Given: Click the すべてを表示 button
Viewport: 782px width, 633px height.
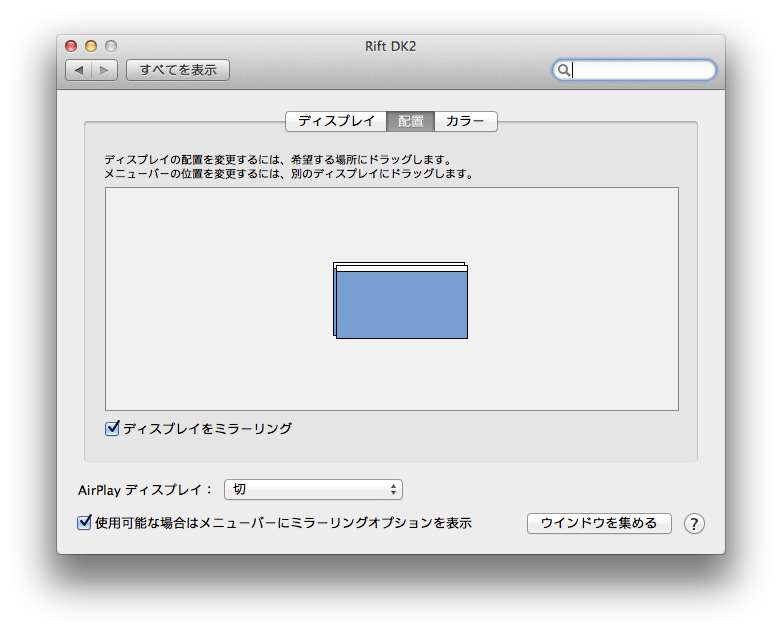Looking at the screenshot, I should [178, 70].
